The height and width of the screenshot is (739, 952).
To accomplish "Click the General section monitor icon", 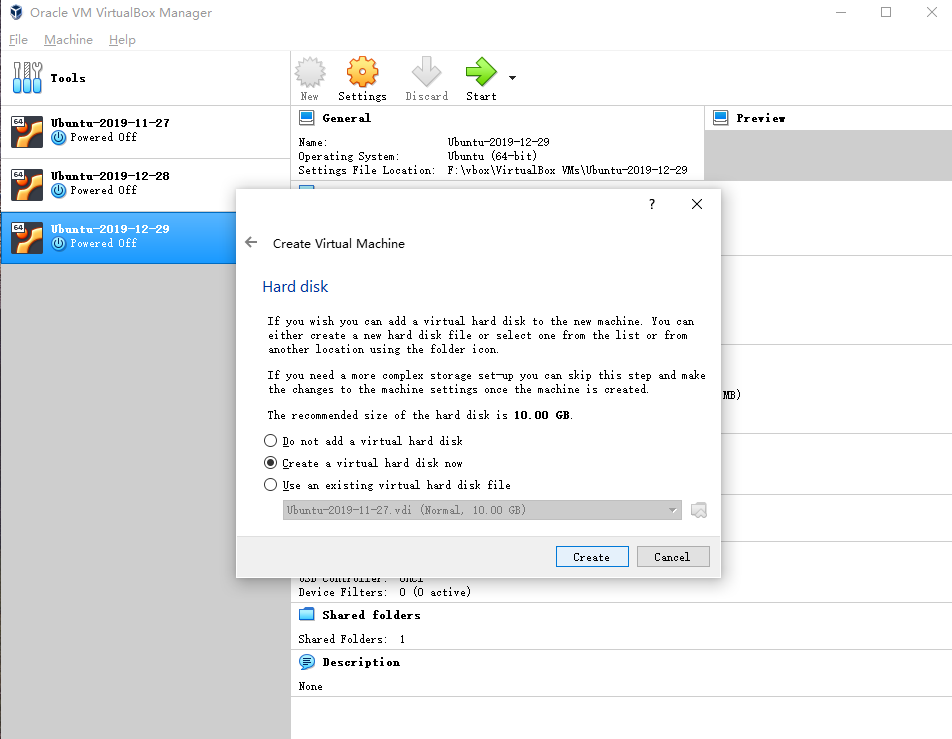I will pyautogui.click(x=307, y=118).
